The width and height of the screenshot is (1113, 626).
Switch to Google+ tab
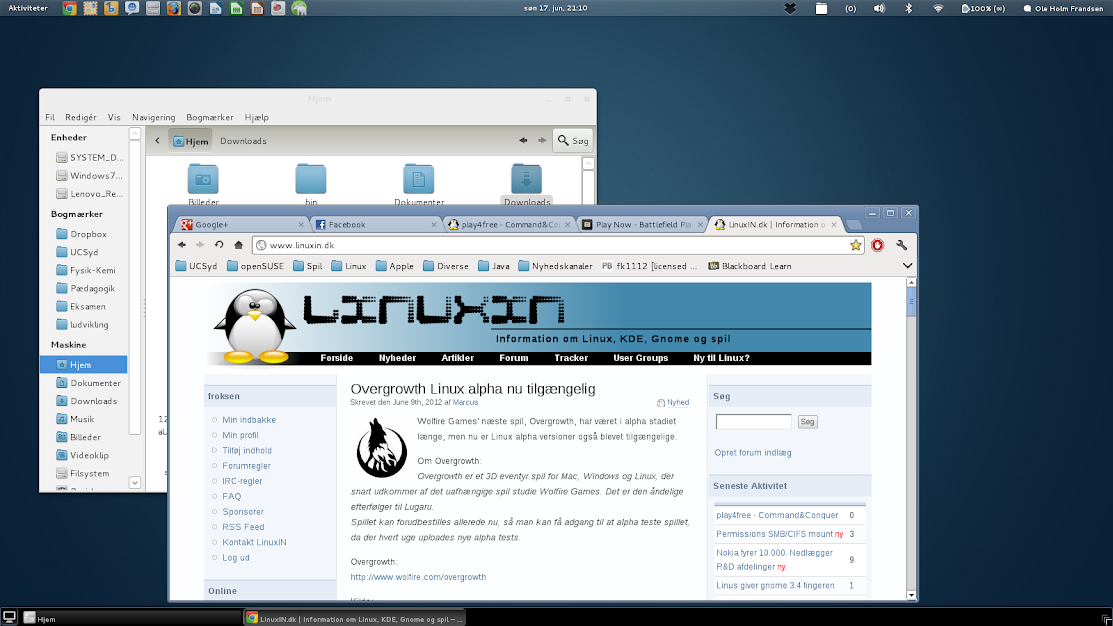coord(241,224)
